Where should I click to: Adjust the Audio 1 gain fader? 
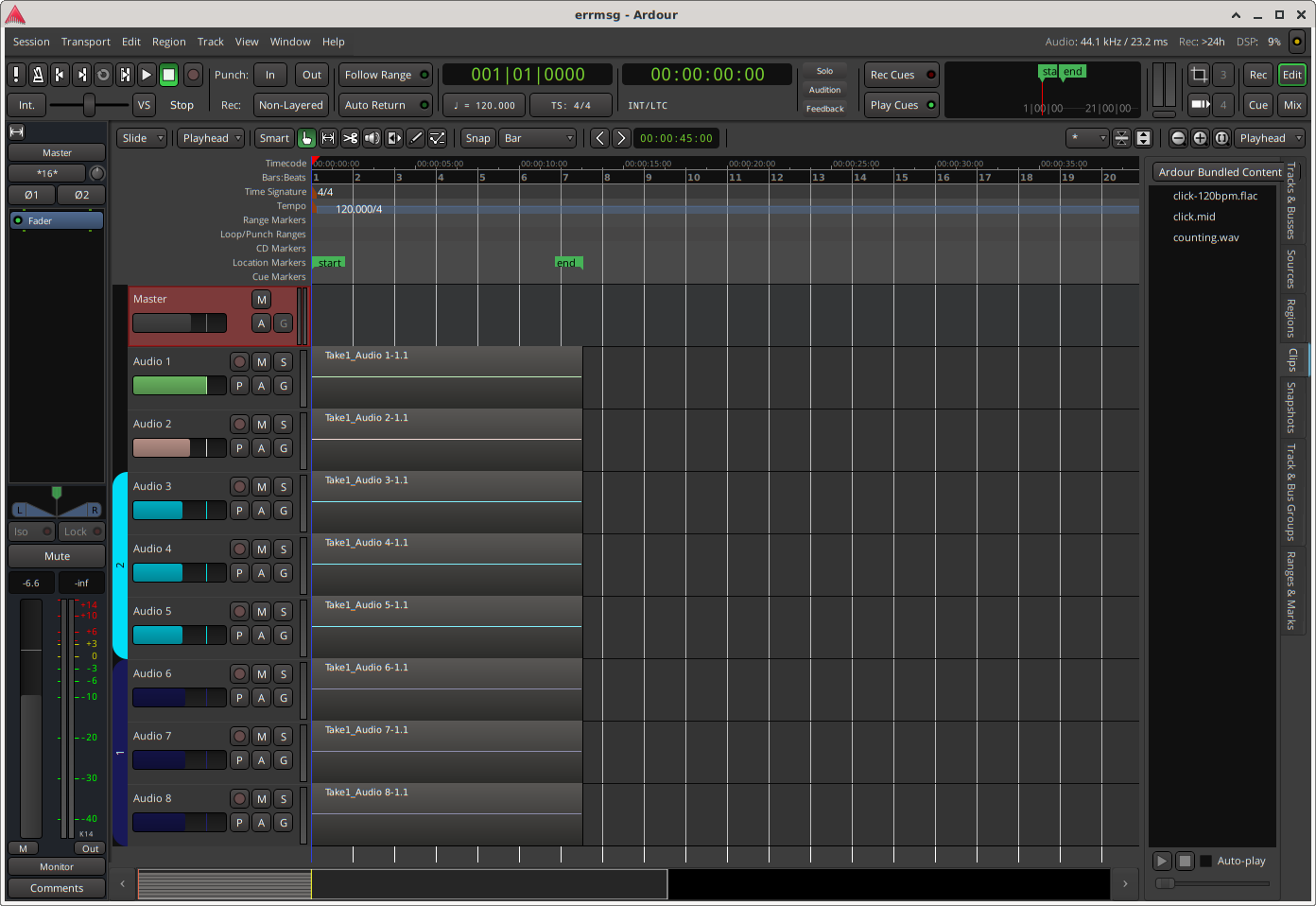179,386
